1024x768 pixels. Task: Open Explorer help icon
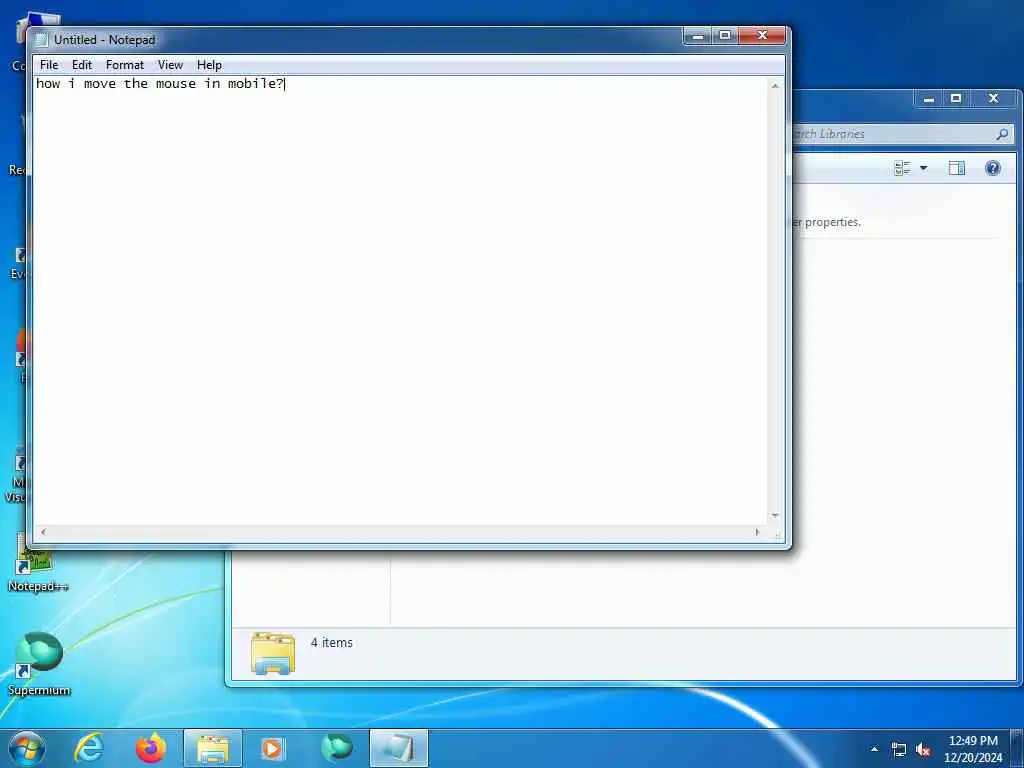[x=993, y=168]
